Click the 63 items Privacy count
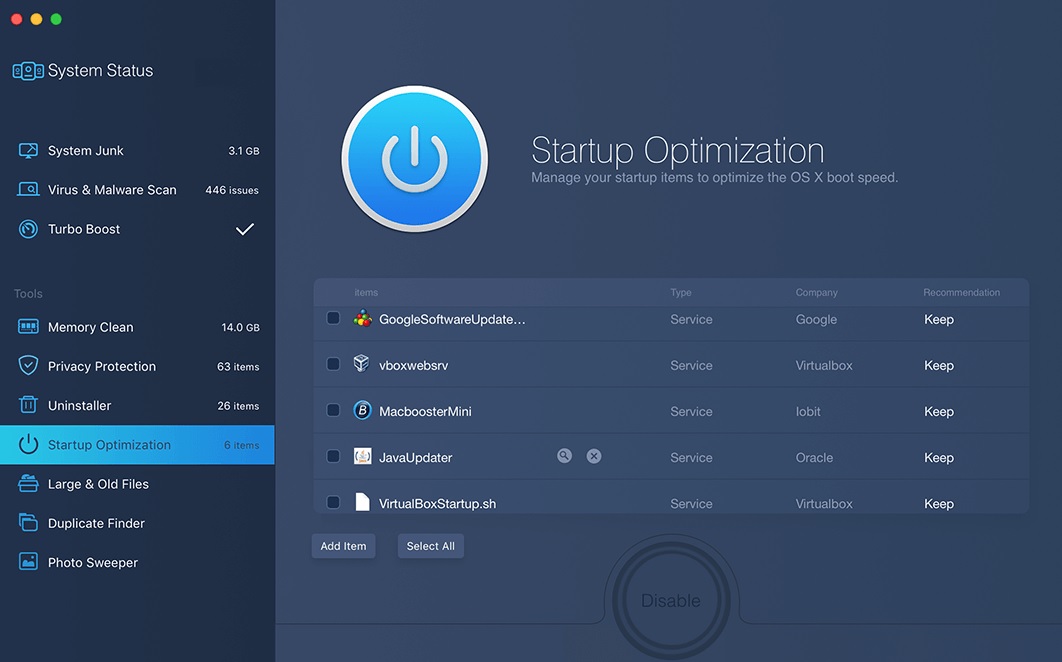Screen dimensions: 1062x662 click(x=238, y=366)
